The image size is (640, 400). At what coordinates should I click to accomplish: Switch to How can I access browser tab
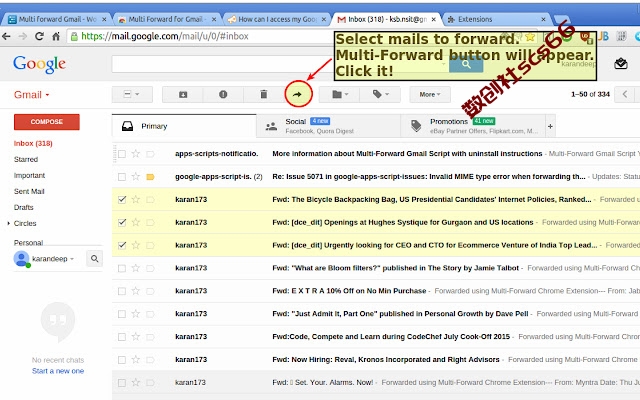276,19
